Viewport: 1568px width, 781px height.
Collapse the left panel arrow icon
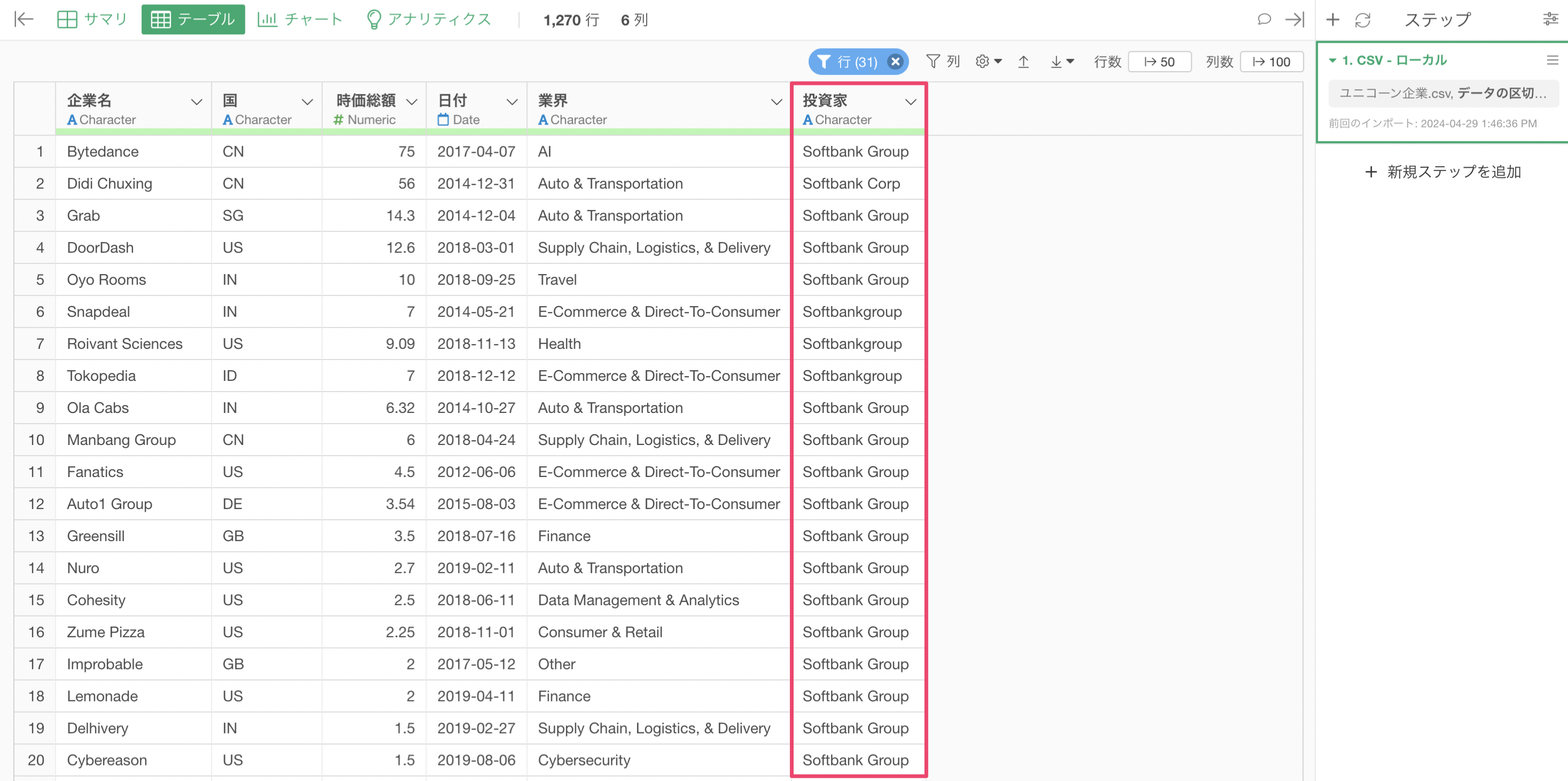(24, 19)
